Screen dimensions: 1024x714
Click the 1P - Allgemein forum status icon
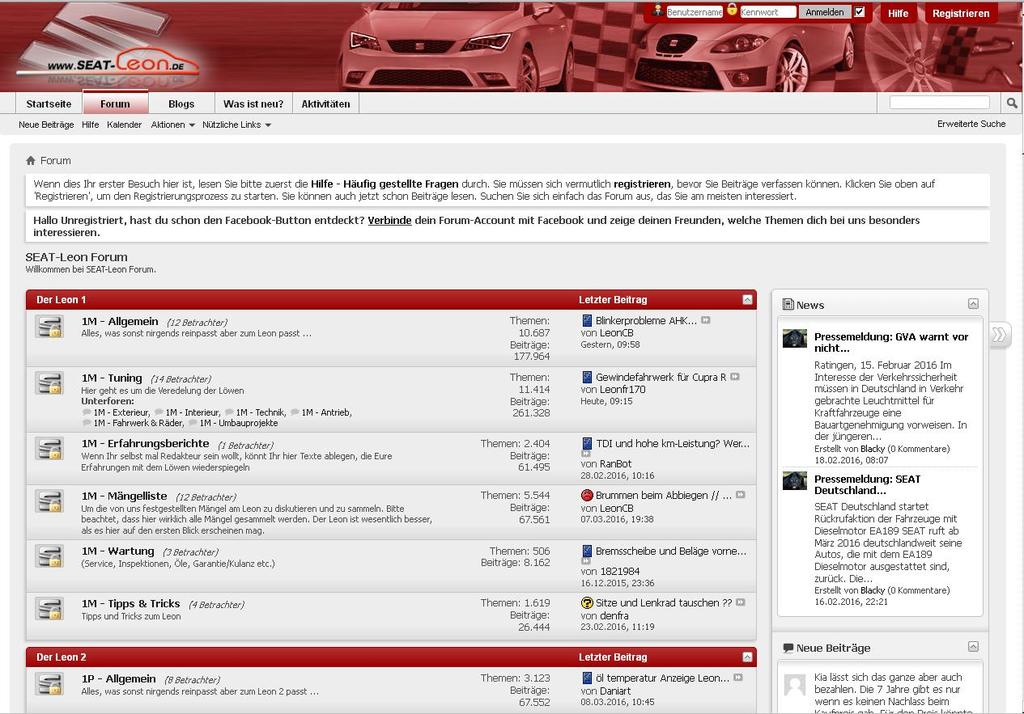point(49,684)
